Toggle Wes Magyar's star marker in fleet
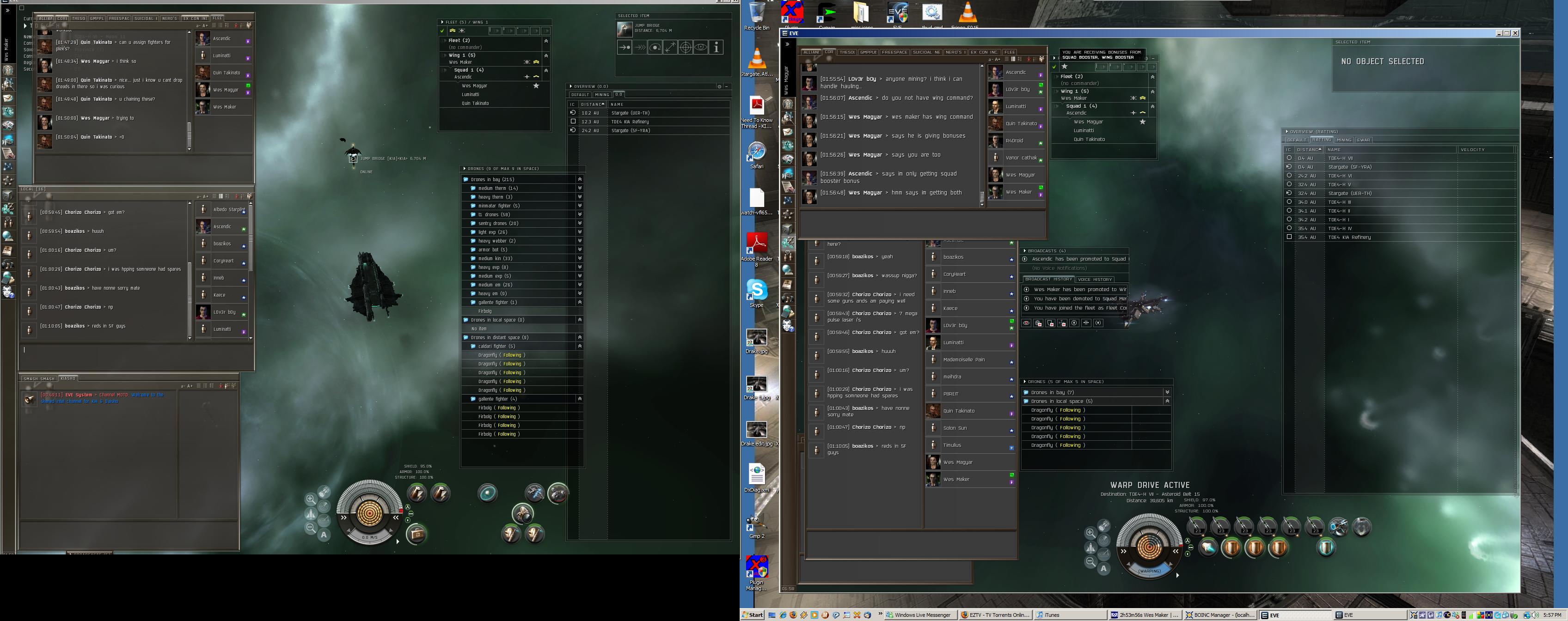The image size is (1568, 621). pyautogui.click(x=536, y=86)
